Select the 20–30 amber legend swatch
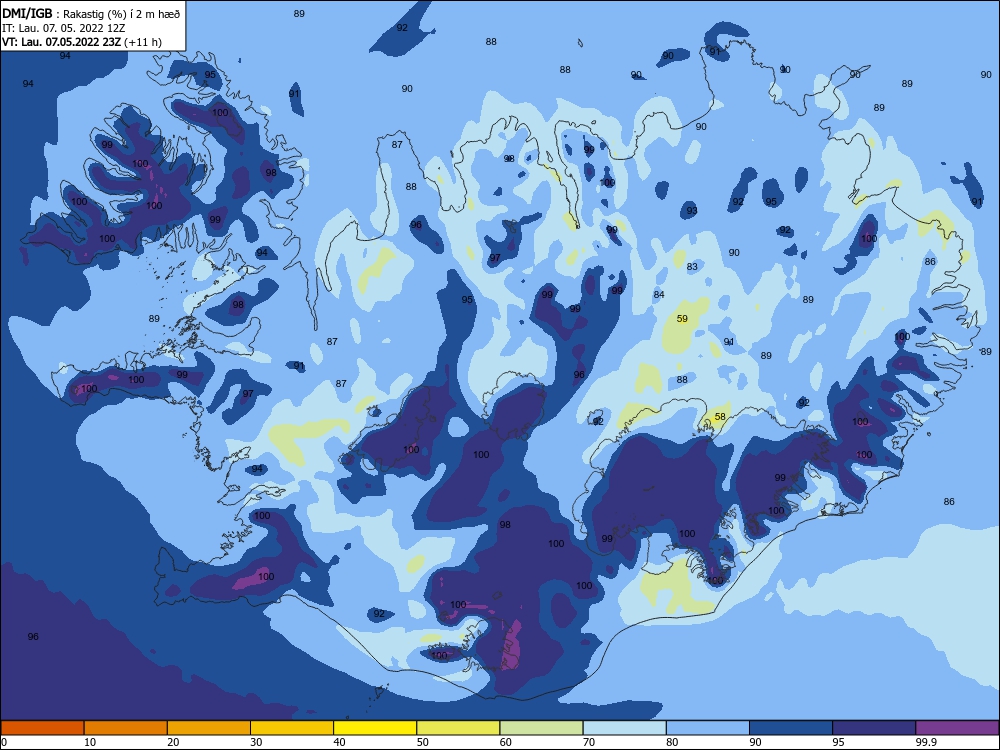Viewport: 1000px width, 750px height. point(209,728)
